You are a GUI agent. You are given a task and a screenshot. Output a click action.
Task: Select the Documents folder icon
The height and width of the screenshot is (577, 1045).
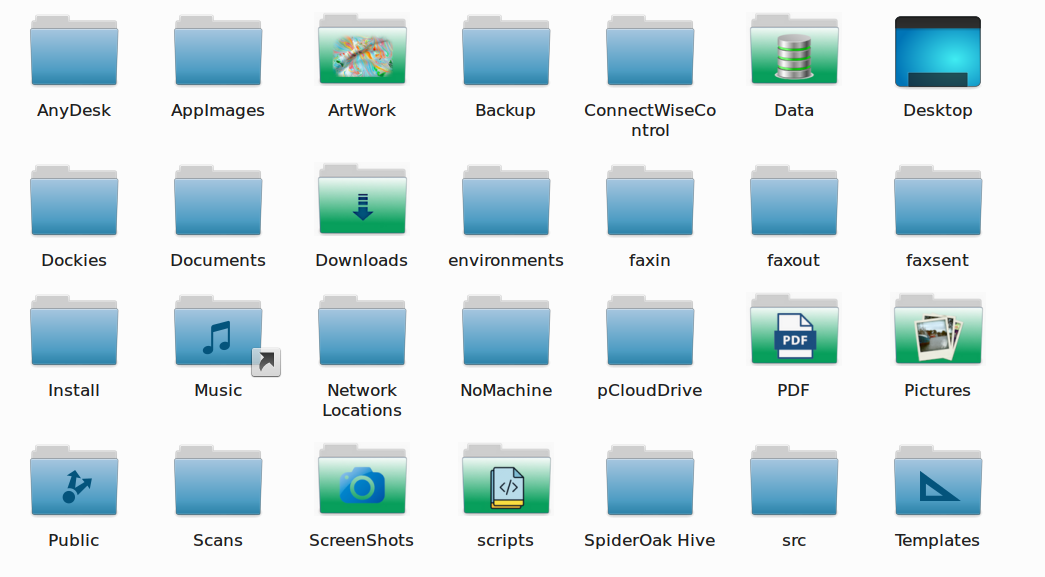218,201
